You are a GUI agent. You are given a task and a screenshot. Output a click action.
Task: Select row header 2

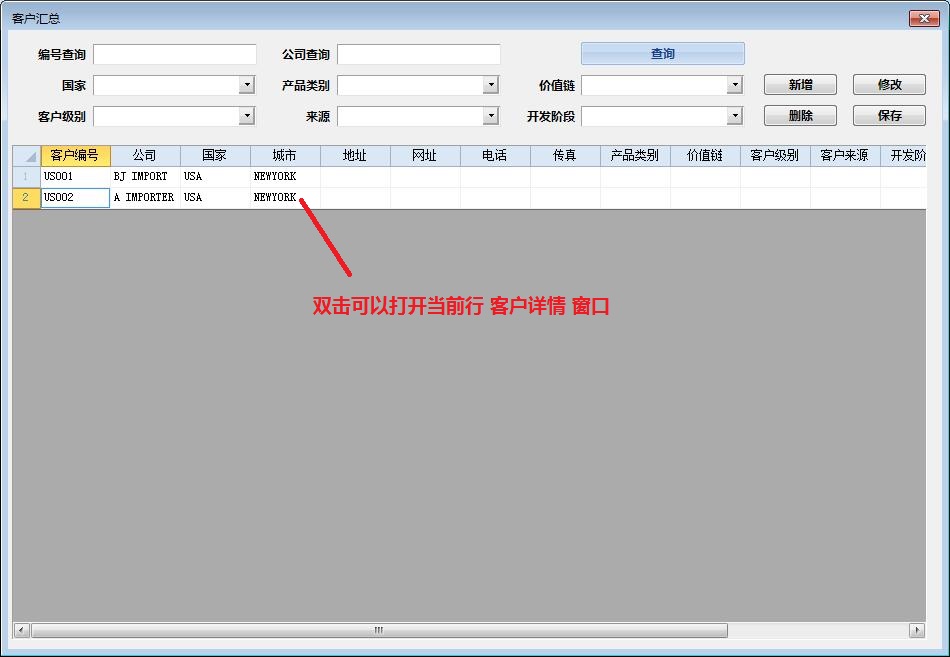(27, 198)
